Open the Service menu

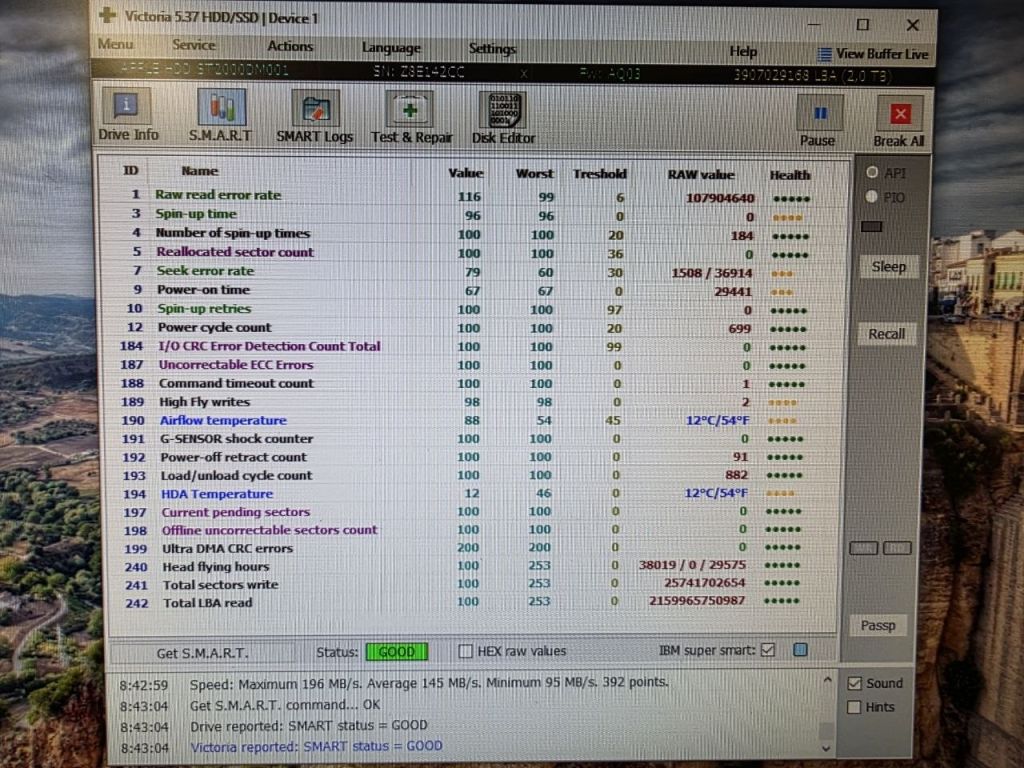click(194, 45)
